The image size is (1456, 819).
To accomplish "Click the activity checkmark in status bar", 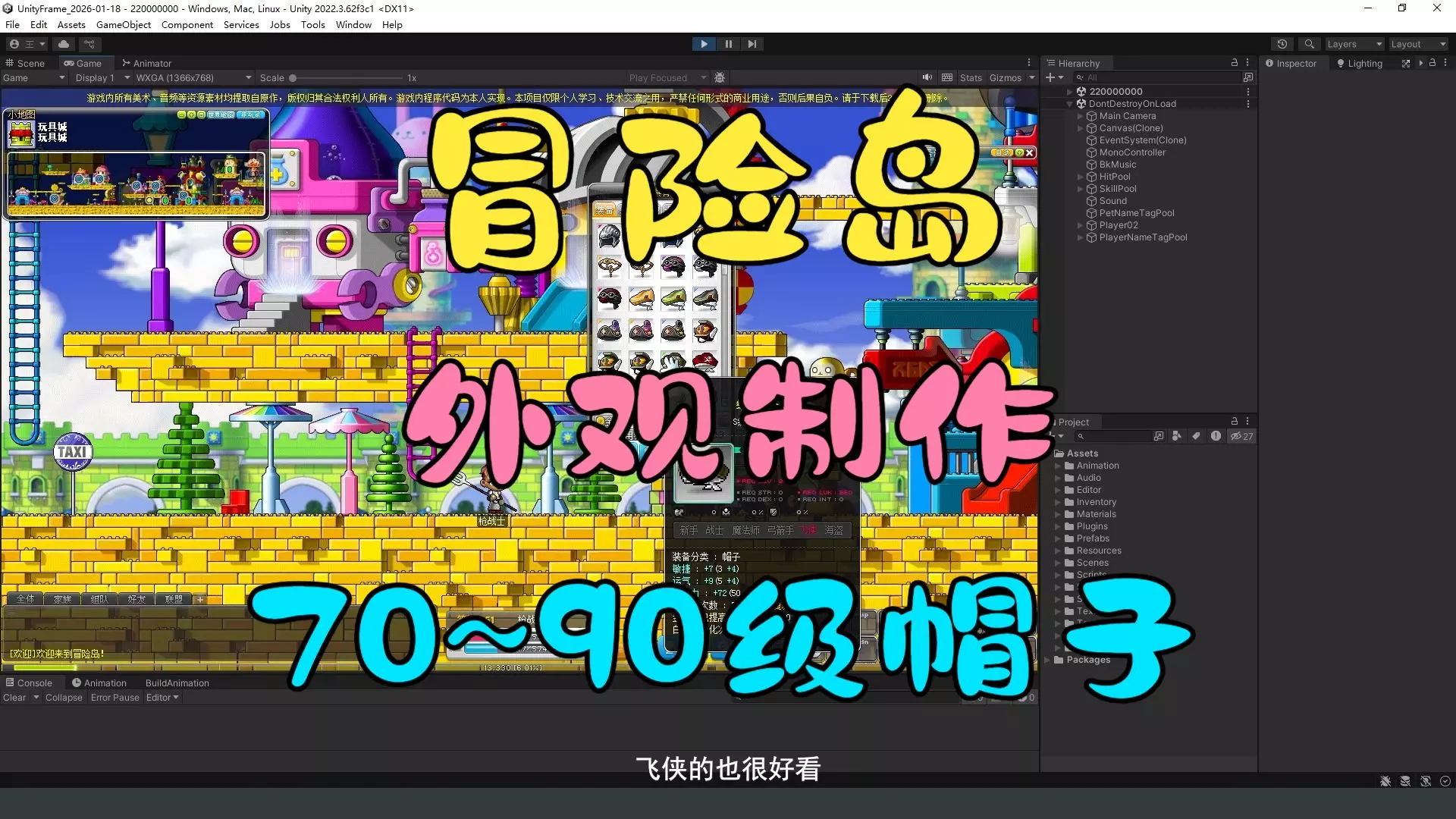I will coord(1445,781).
